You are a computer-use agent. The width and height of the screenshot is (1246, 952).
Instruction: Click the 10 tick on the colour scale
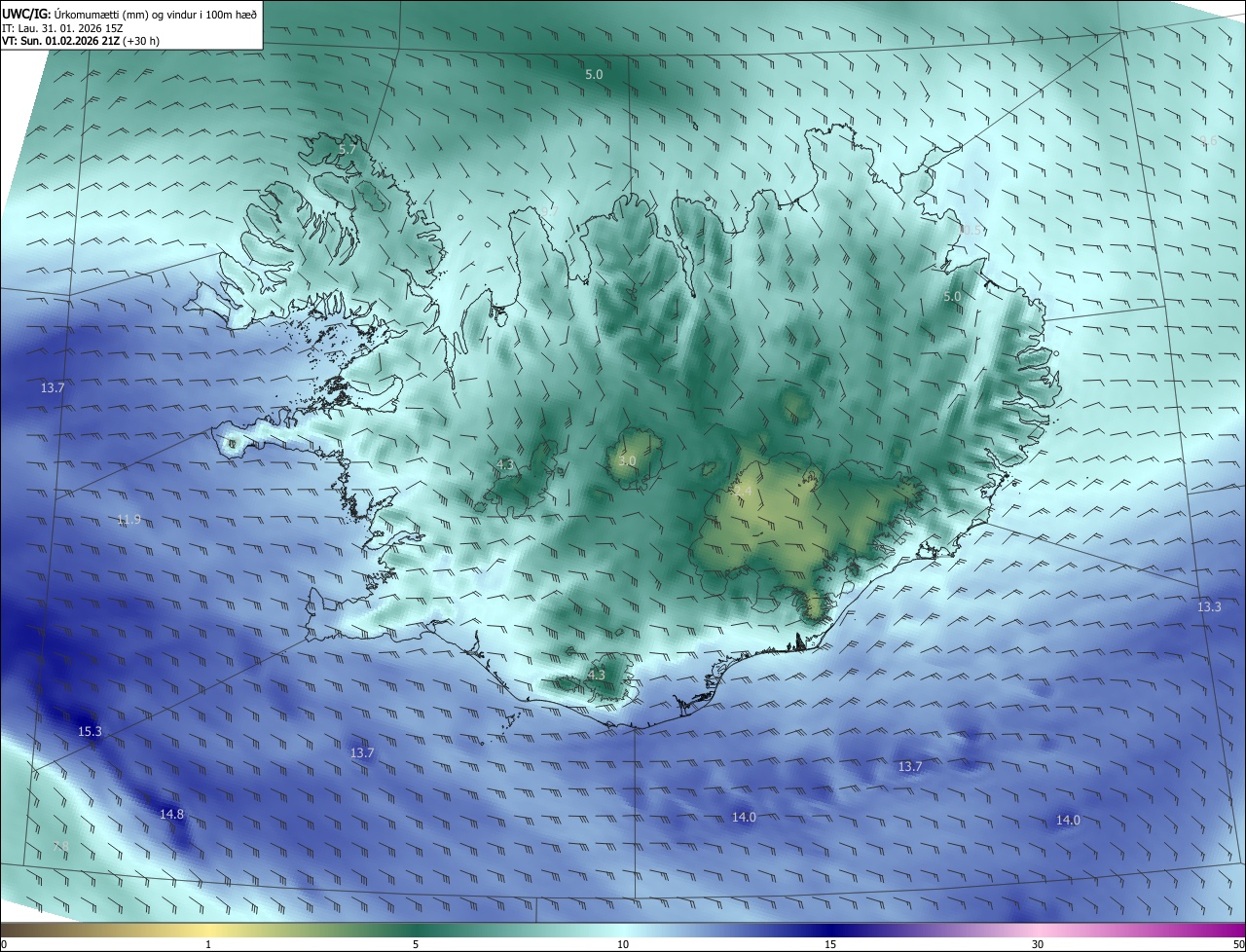(x=623, y=944)
